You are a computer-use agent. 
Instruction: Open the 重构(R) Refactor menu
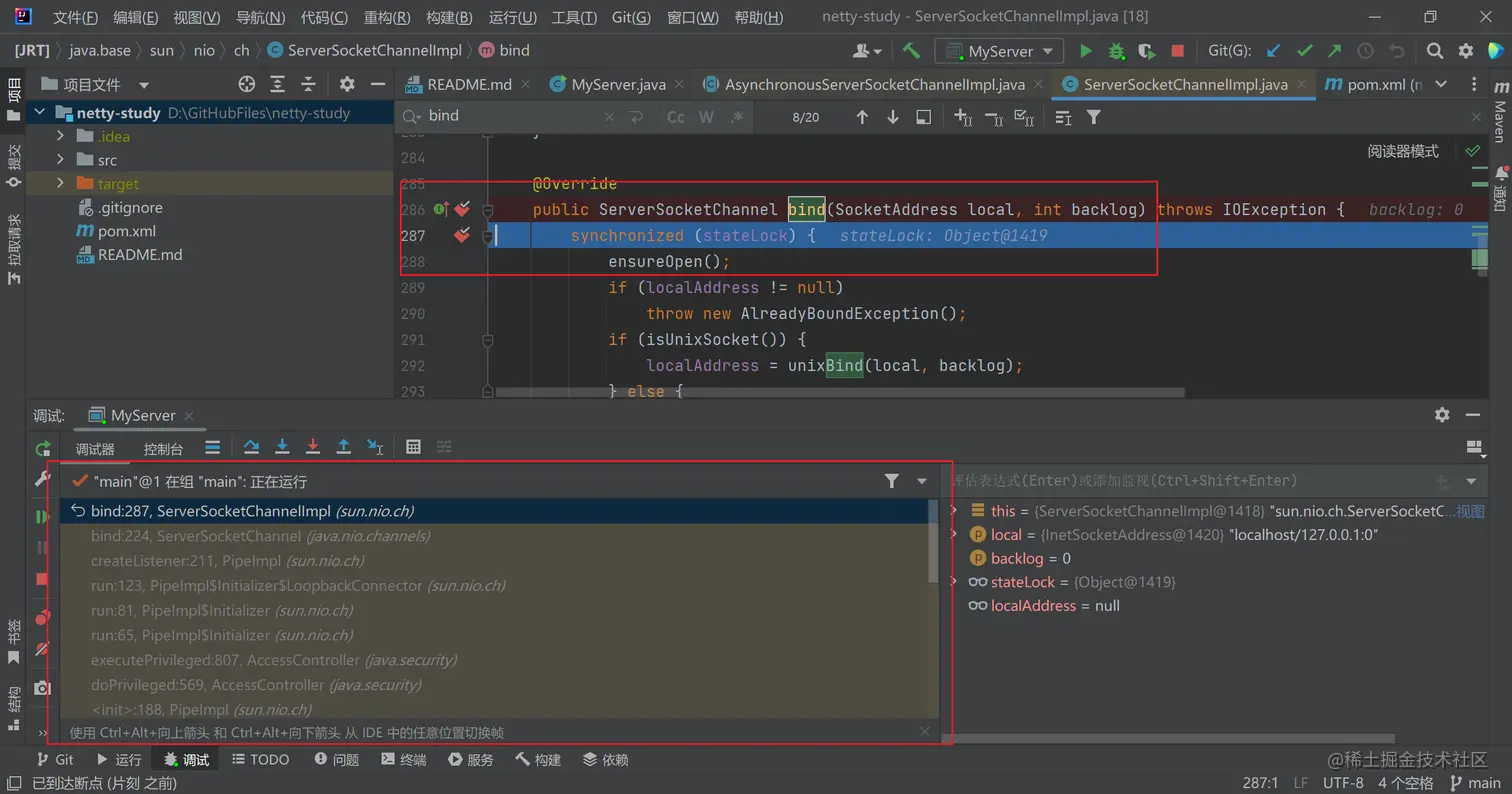[x=386, y=17]
